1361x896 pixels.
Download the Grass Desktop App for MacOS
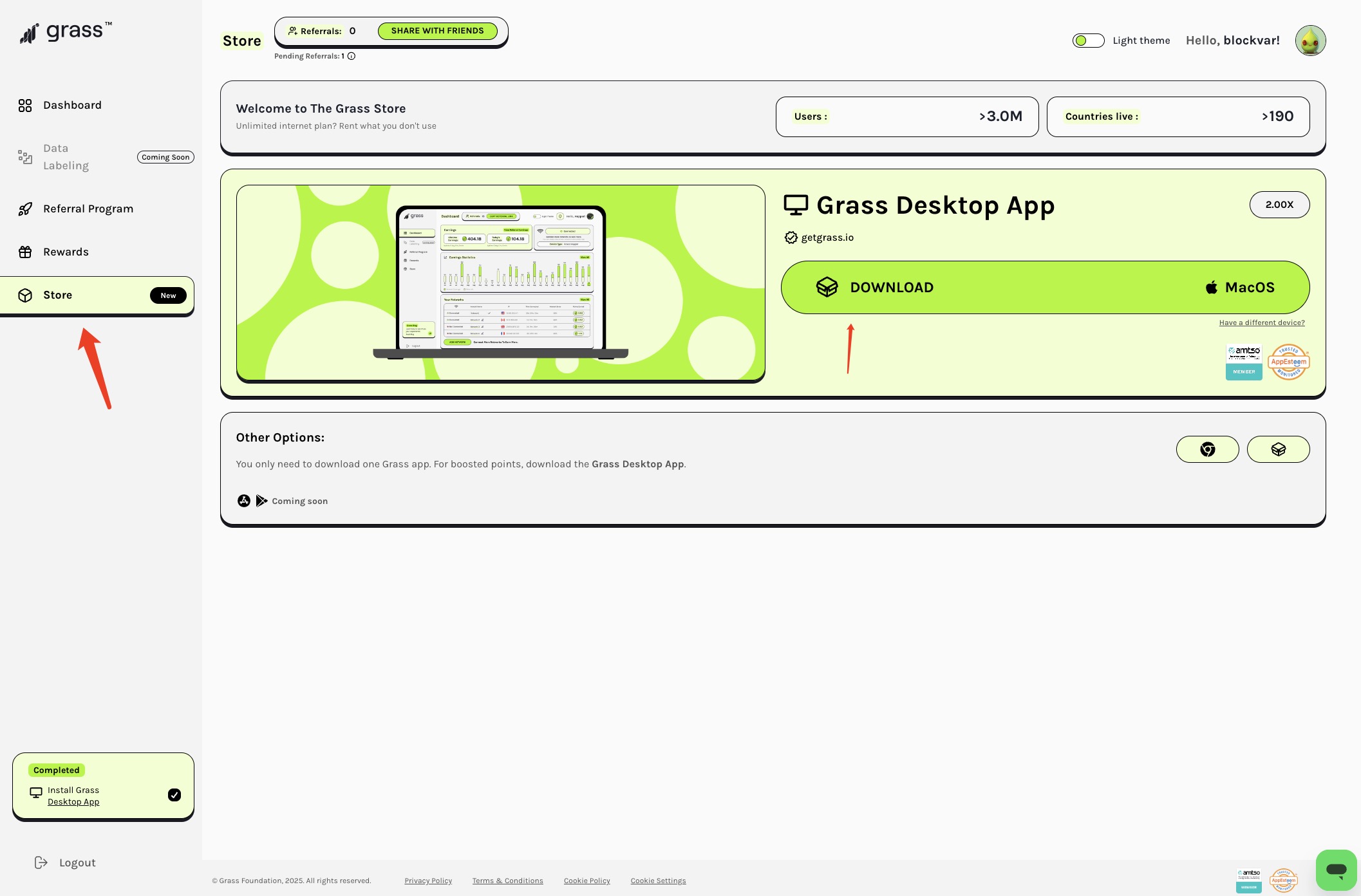tap(1045, 288)
